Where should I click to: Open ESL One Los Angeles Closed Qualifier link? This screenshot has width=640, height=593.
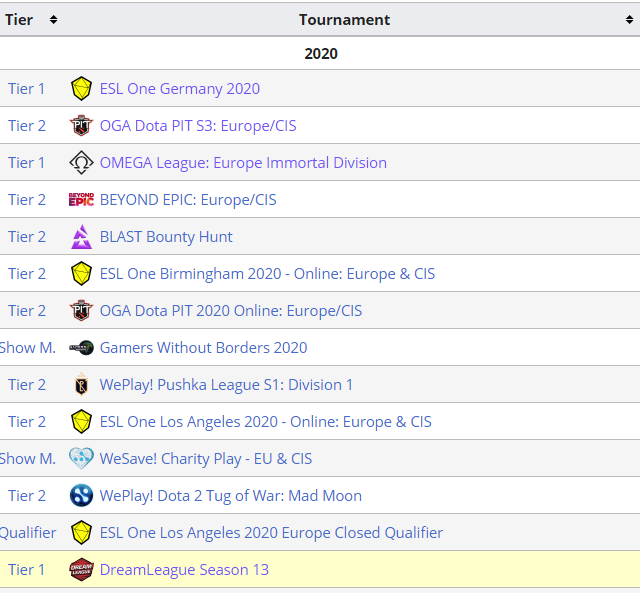(x=271, y=533)
